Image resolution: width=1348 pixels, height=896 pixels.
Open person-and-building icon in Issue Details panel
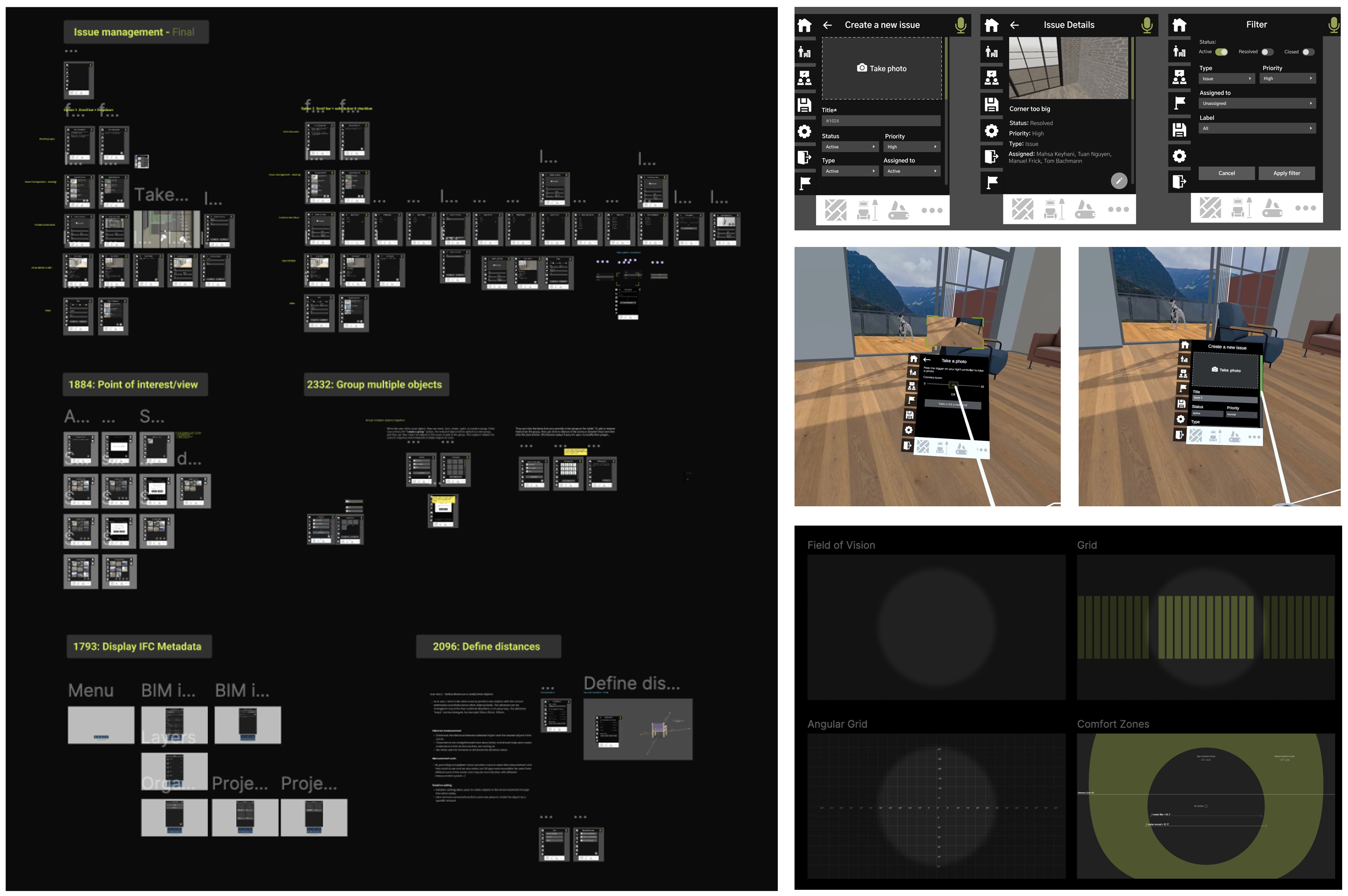(x=991, y=52)
